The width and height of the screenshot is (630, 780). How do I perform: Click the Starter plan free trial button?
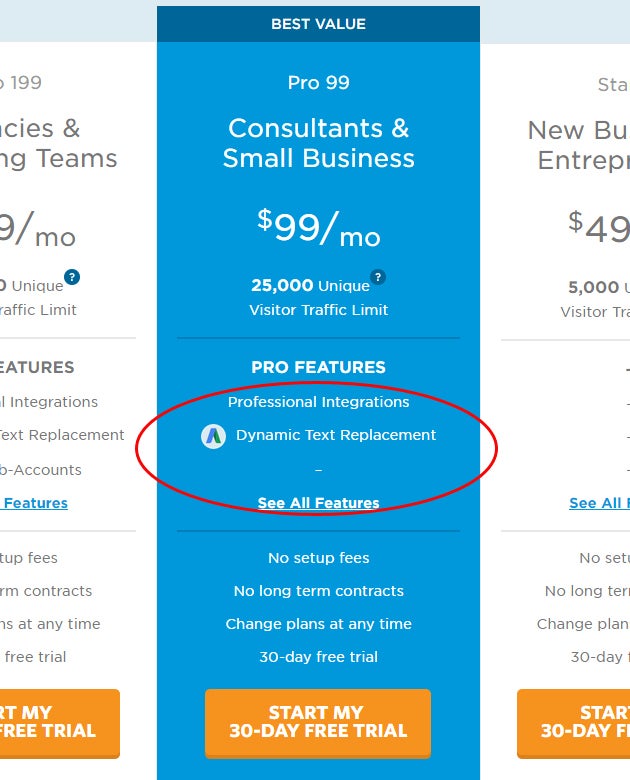[x=574, y=723]
